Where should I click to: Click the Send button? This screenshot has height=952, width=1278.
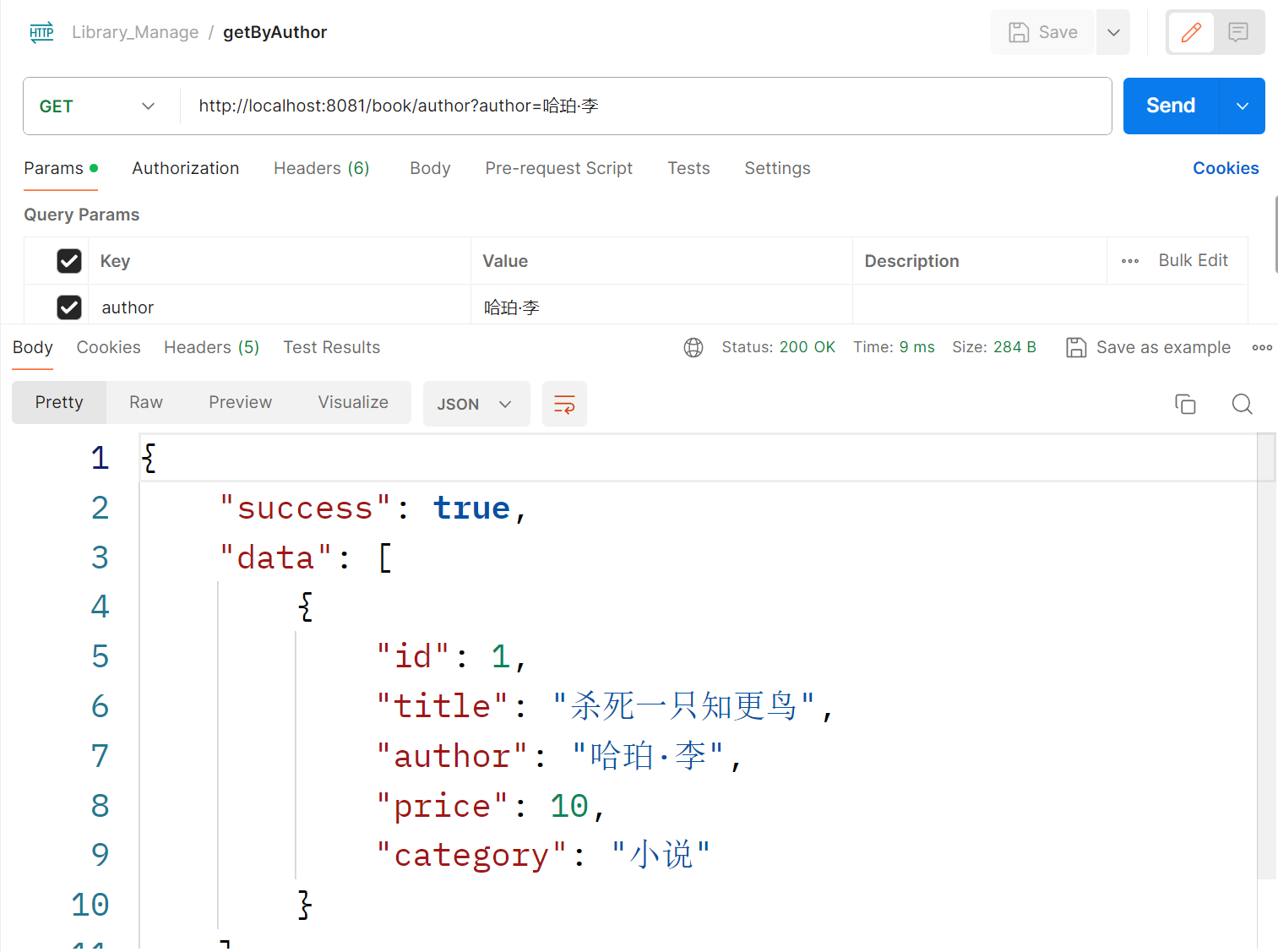pyautogui.click(x=1171, y=106)
